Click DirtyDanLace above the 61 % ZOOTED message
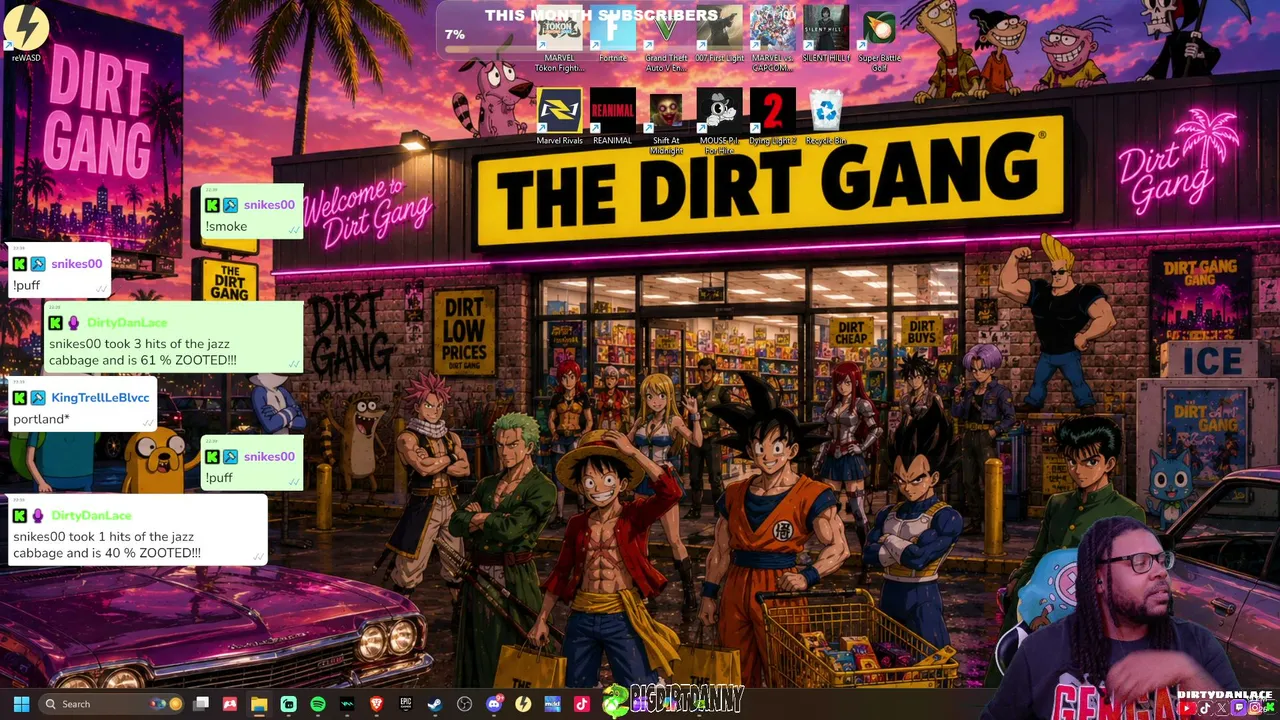Viewport: 1280px width, 720px height. pyautogui.click(x=127, y=323)
